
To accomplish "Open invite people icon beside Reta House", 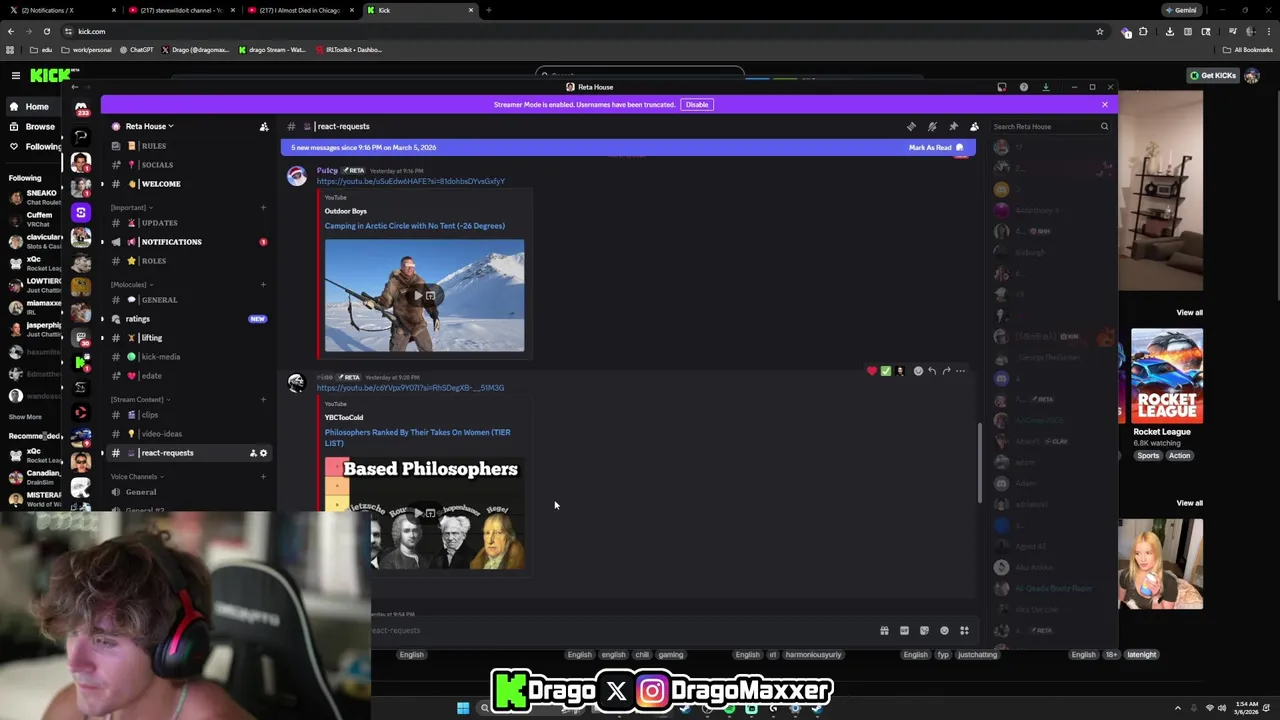I will pyautogui.click(x=264, y=127).
